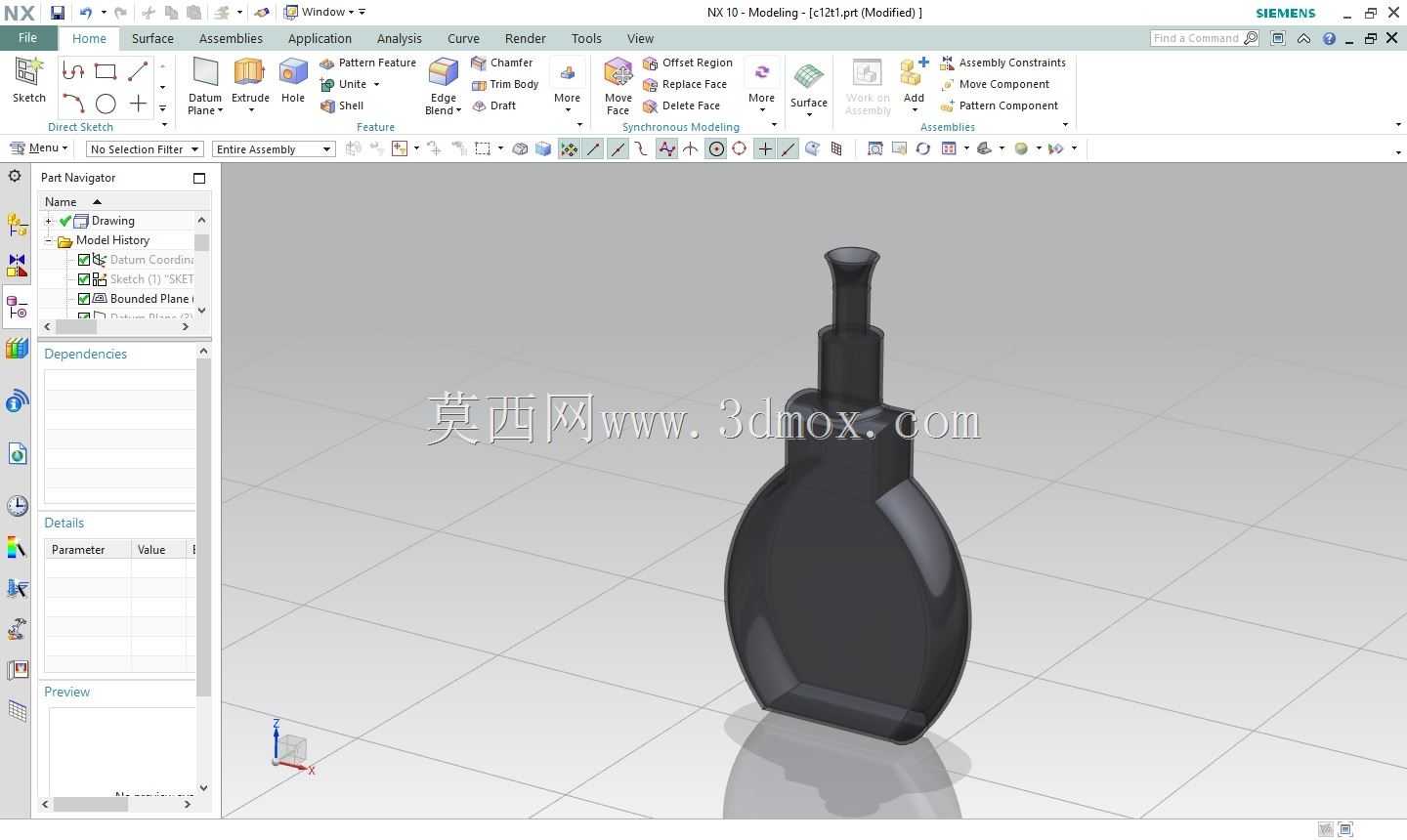Open the History clock sidebar tab
The width and height of the screenshot is (1407, 840).
click(x=17, y=505)
